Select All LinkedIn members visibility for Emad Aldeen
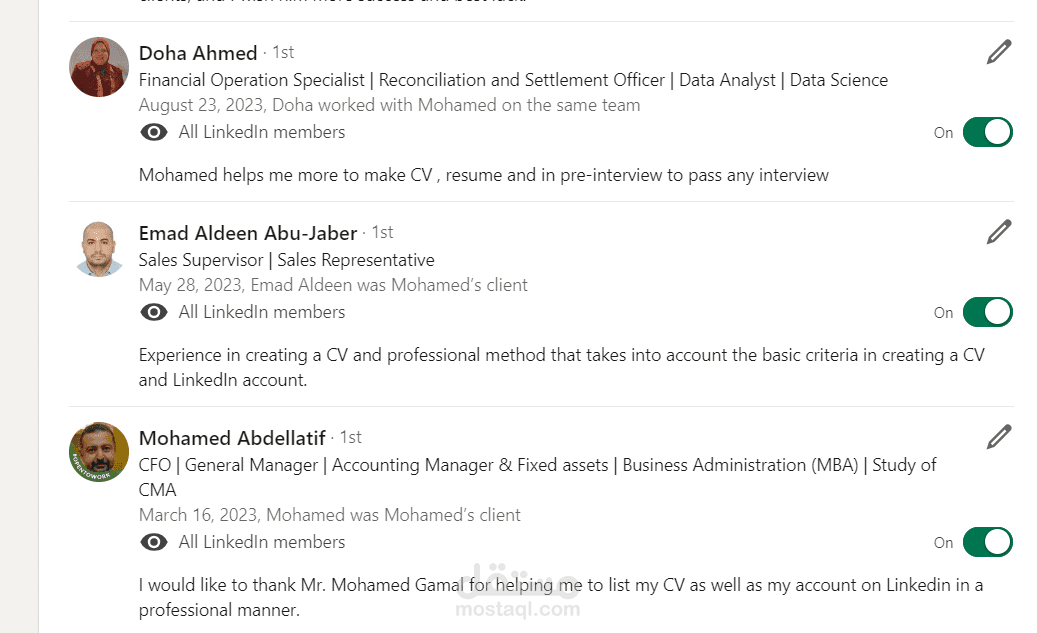Viewport: 1037px width, 633px height. coord(262,312)
